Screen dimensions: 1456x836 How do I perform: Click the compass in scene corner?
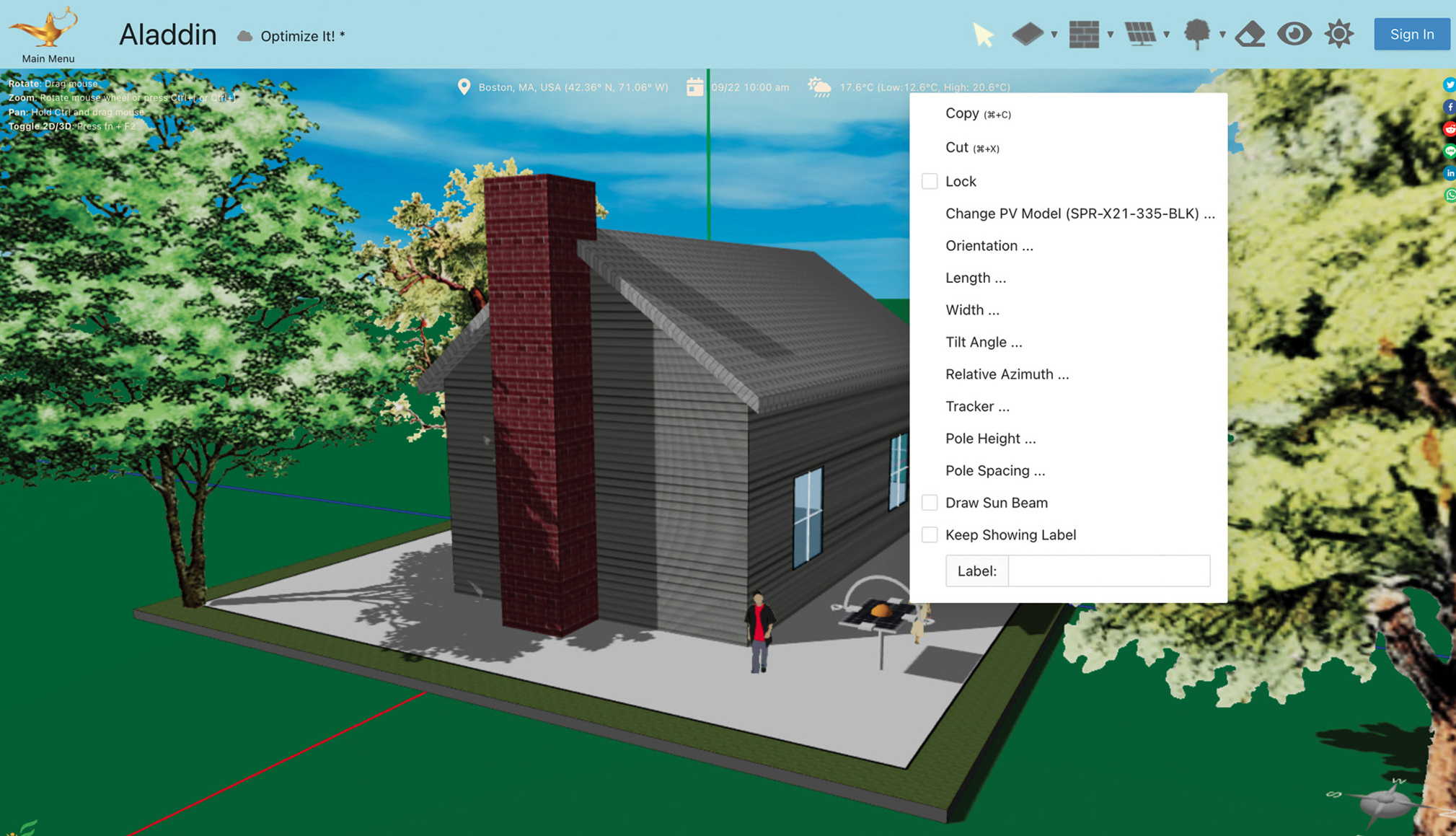(x=1385, y=802)
